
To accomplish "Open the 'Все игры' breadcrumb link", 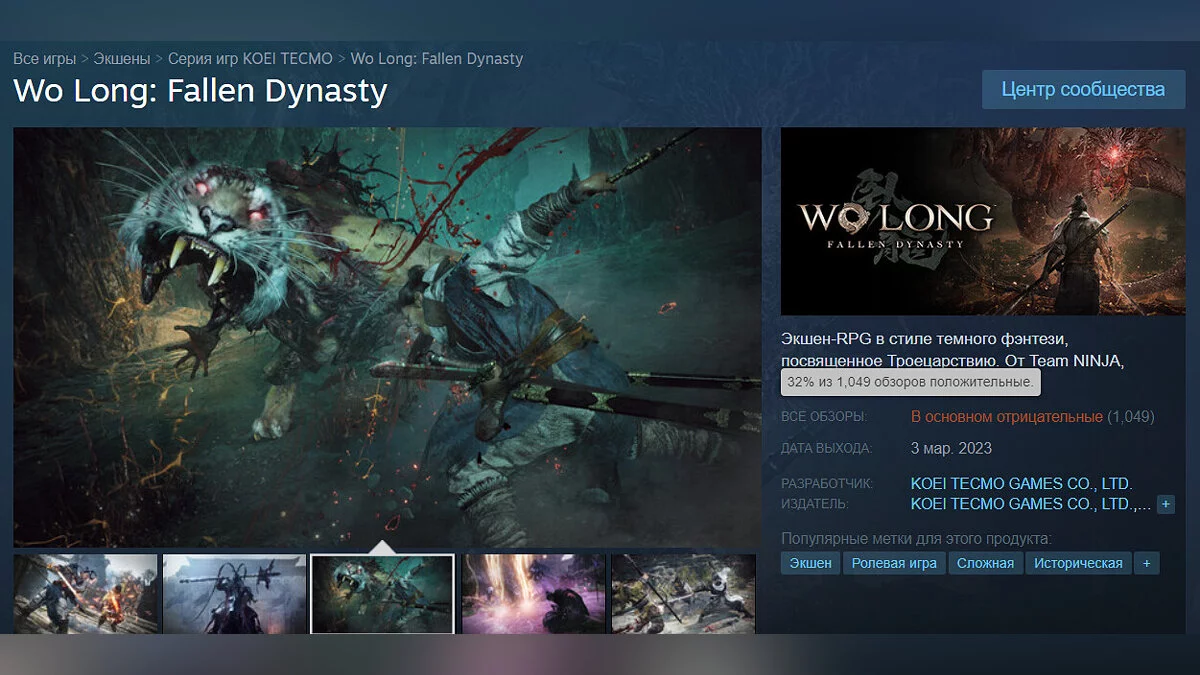I will pyautogui.click(x=45, y=58).
